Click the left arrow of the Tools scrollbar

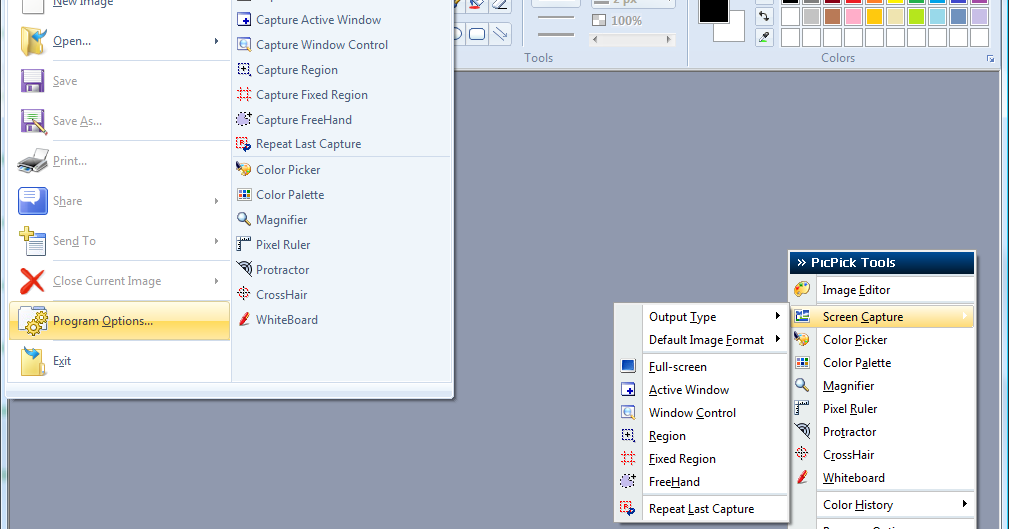(x=595, y=39)
